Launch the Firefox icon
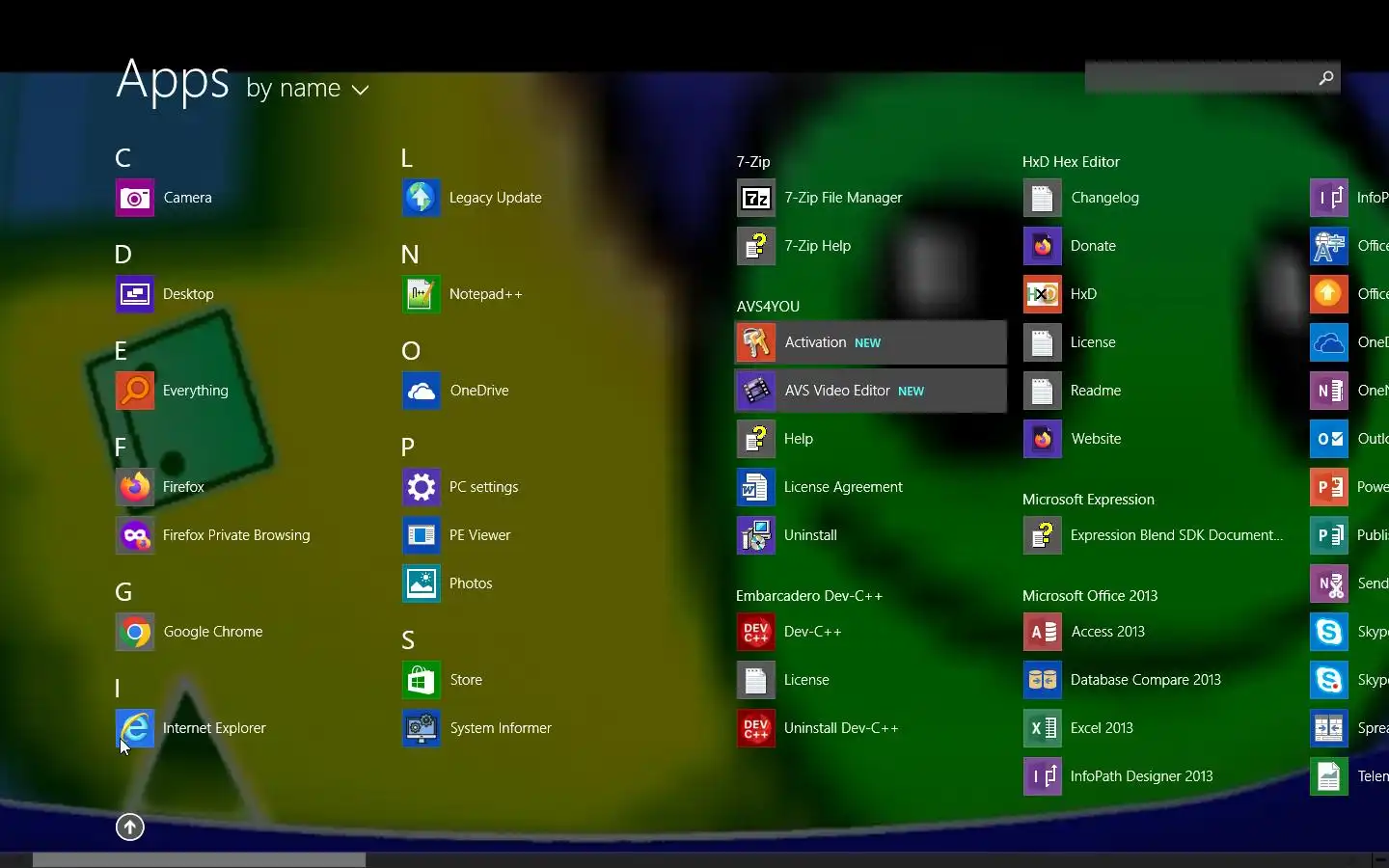Viewport: 1389px width, 868px height. pos(135,487)
